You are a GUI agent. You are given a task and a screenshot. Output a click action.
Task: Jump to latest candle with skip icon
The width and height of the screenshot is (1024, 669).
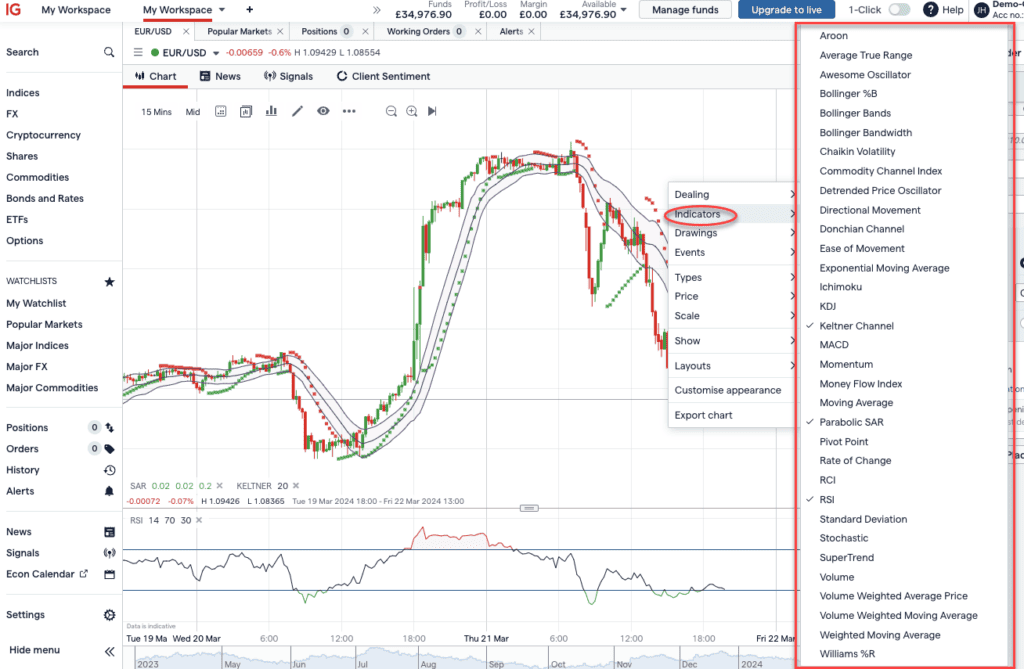(x=432, y=112)
